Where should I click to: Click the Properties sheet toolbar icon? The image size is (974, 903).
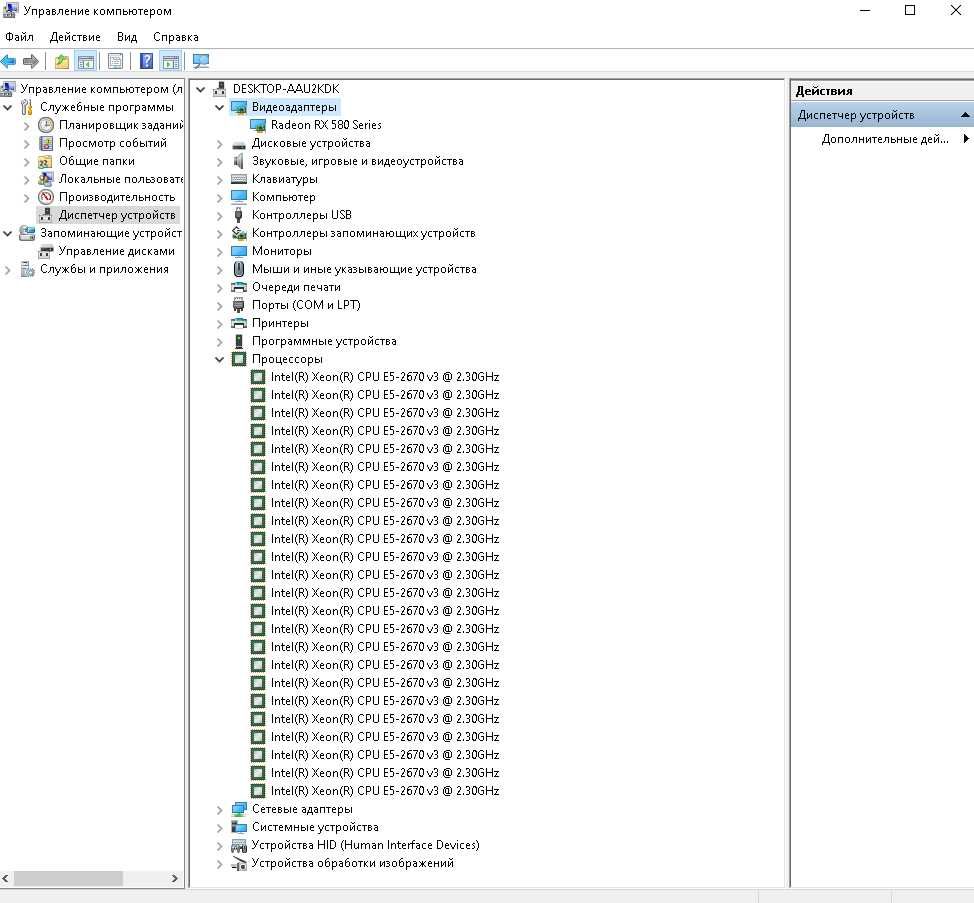(x=115, y=61)
